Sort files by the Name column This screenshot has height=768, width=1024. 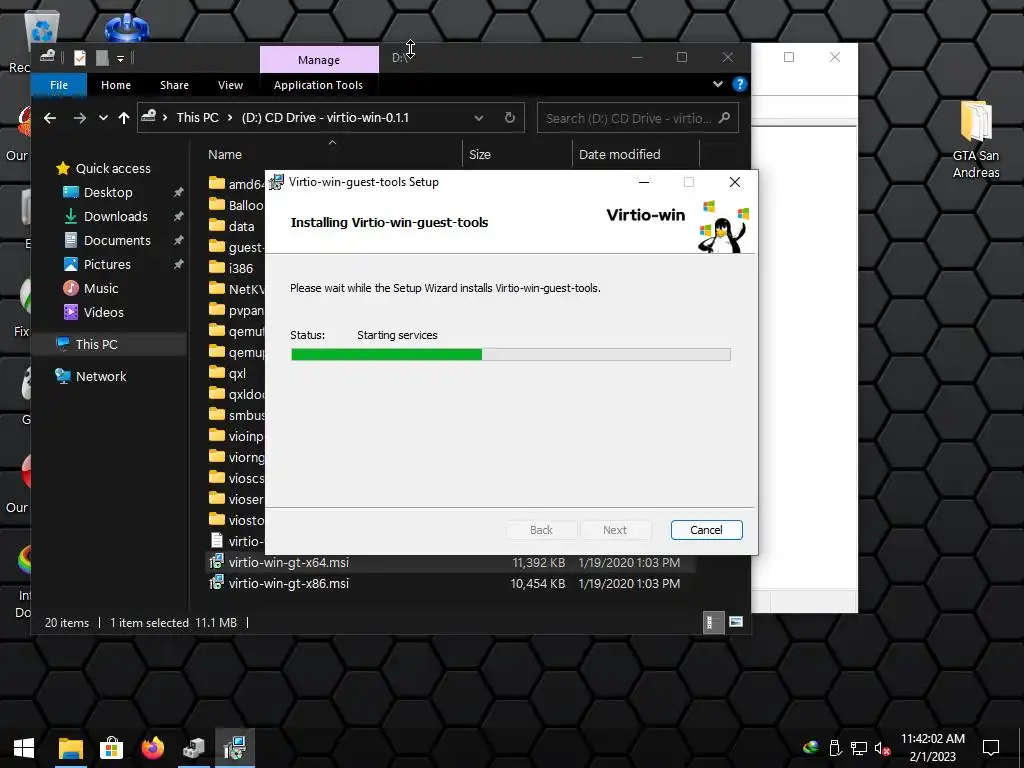[x=225, y=155]
